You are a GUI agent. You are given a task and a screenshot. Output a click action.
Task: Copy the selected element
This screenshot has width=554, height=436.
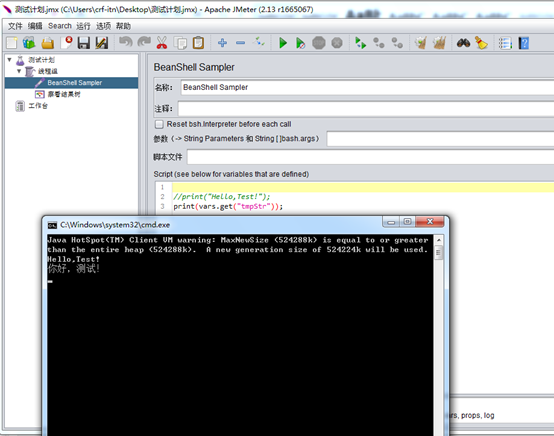pos(181,43)
